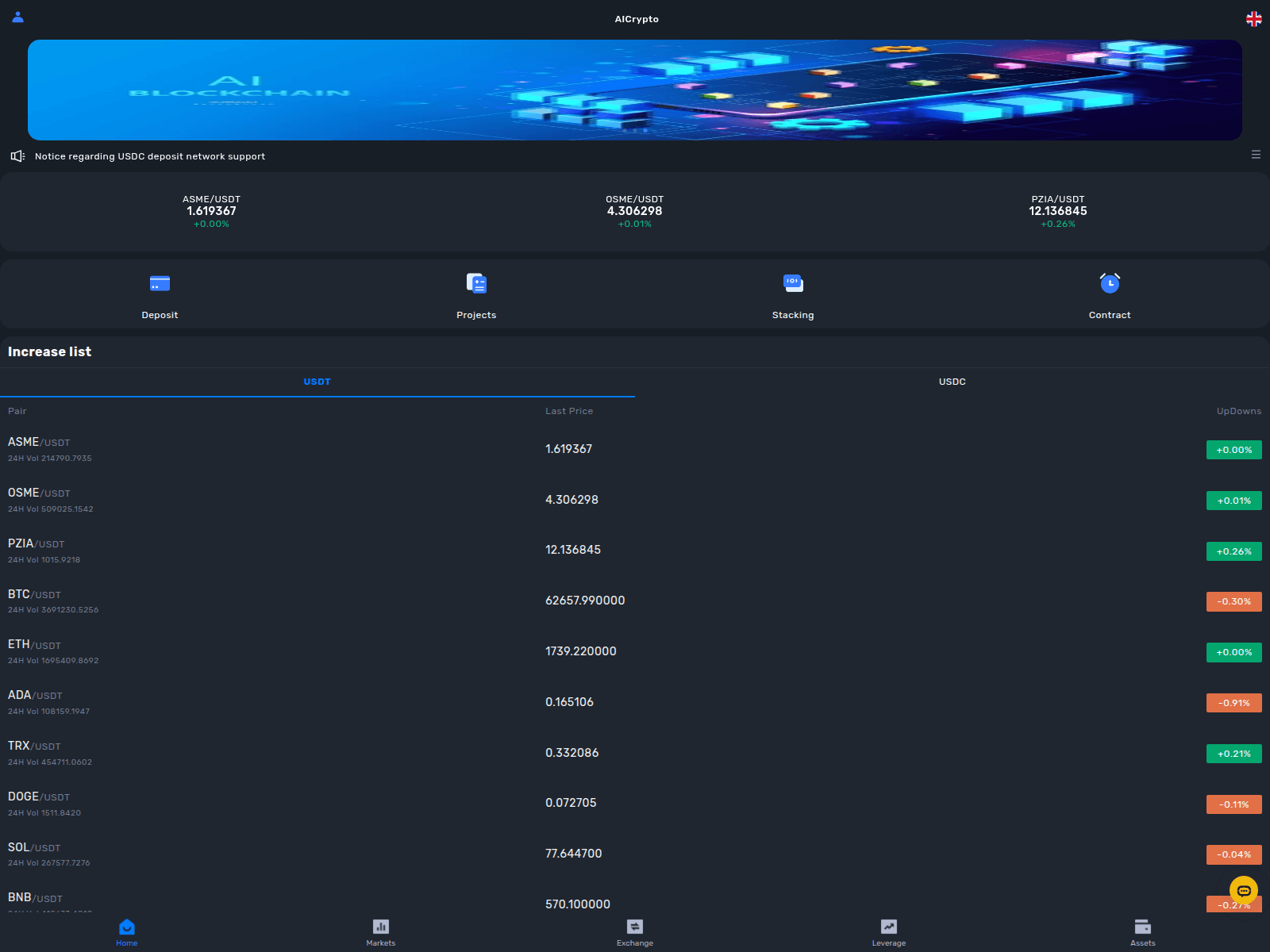This screenshot has width=1270, height=952.
Task: Click the Pair column header
Action: point(17,411)
